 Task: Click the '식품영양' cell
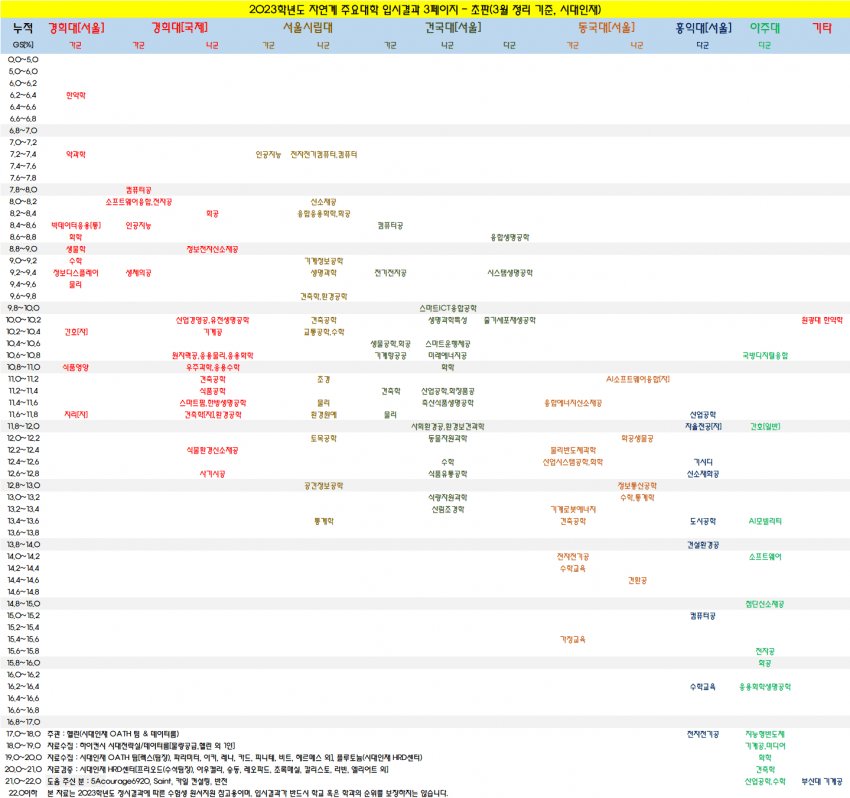[x=76, y=367]
